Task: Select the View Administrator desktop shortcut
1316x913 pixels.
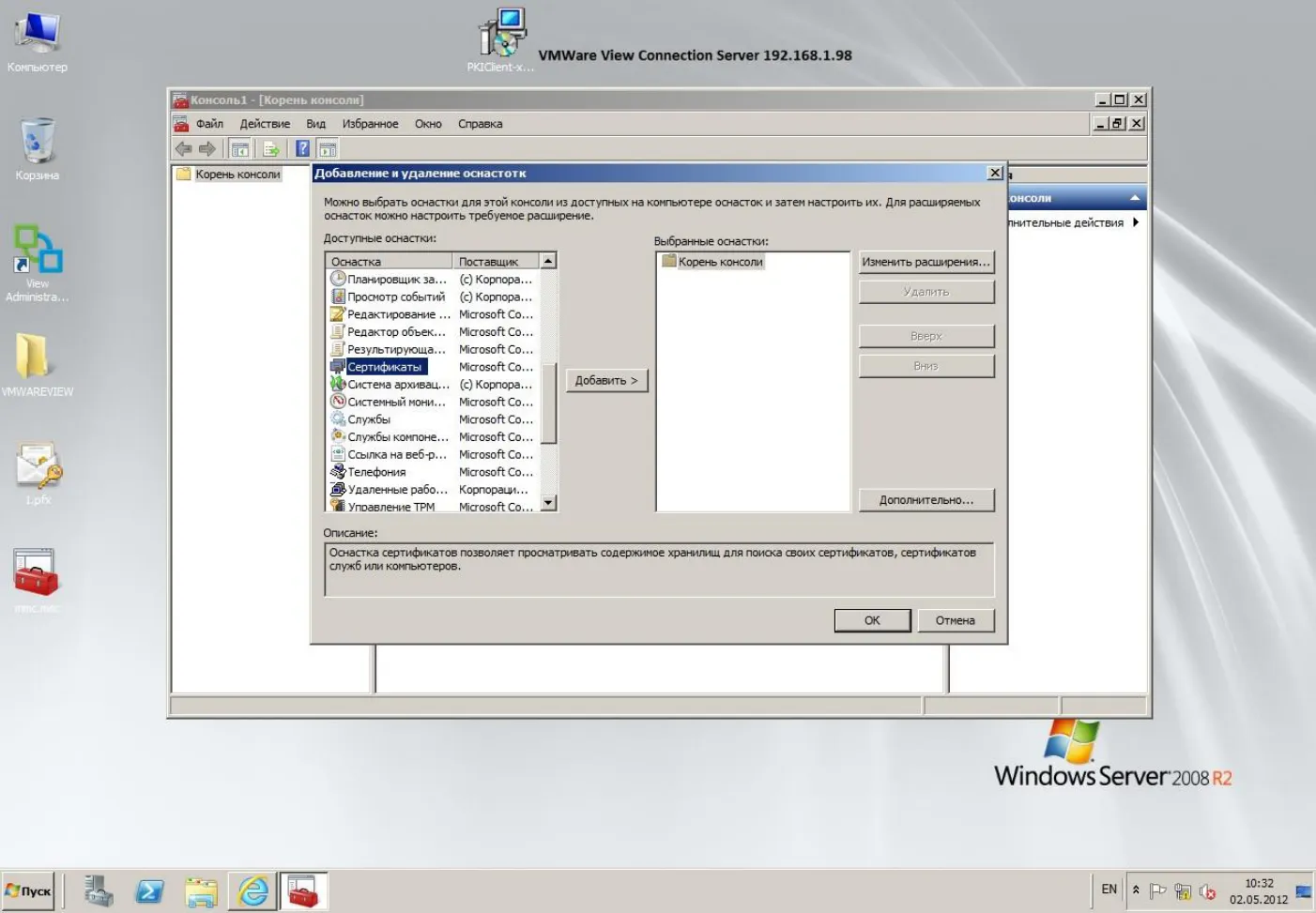Action: (38, 264)
